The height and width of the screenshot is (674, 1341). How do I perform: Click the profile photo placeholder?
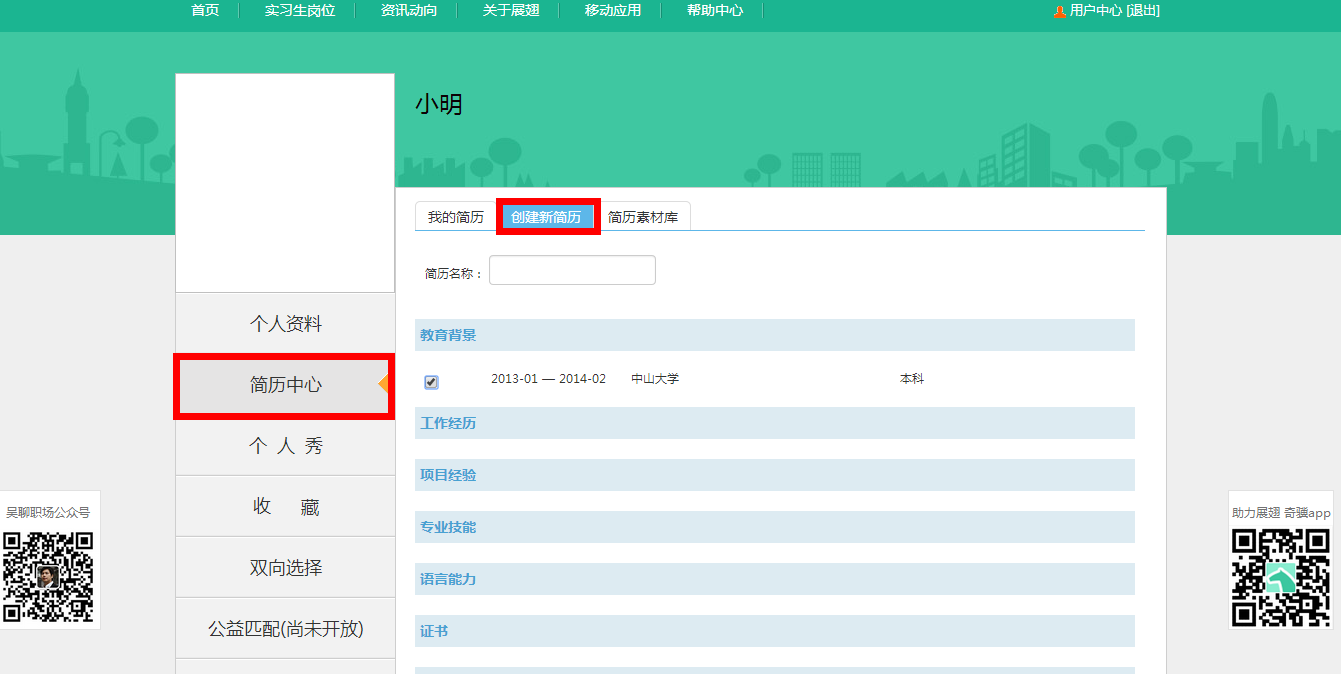coord(285,183)
